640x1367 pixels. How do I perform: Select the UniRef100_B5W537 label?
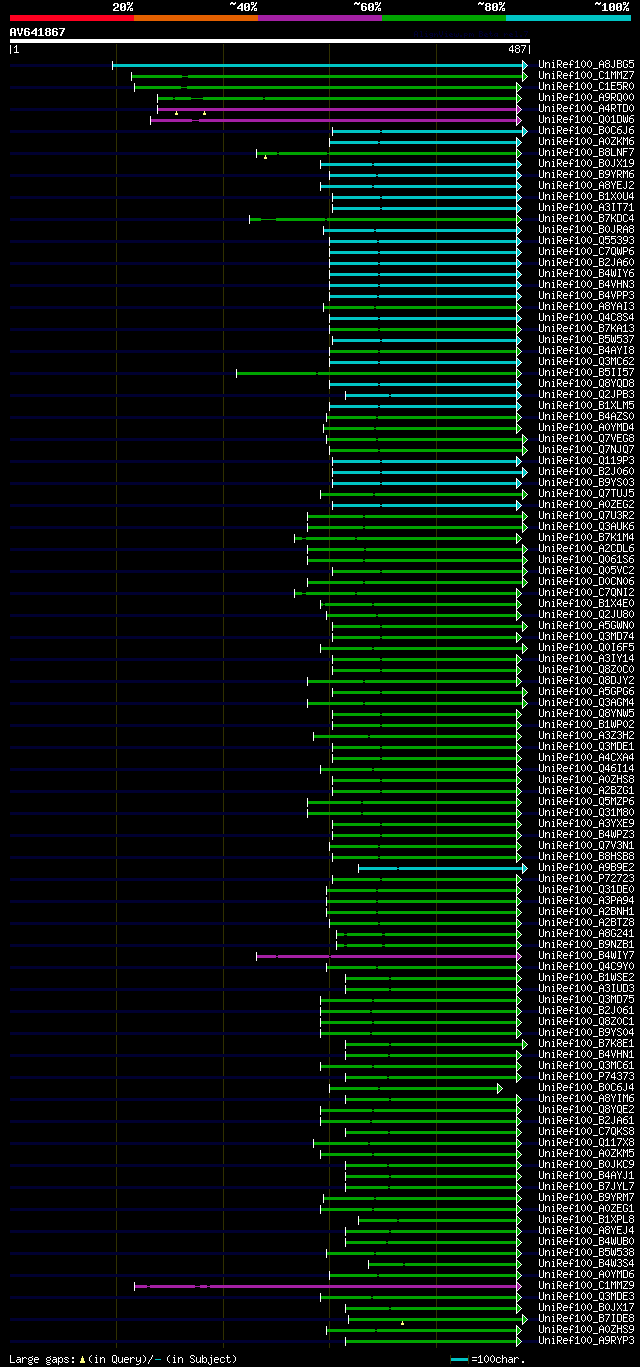pos(586,340)
